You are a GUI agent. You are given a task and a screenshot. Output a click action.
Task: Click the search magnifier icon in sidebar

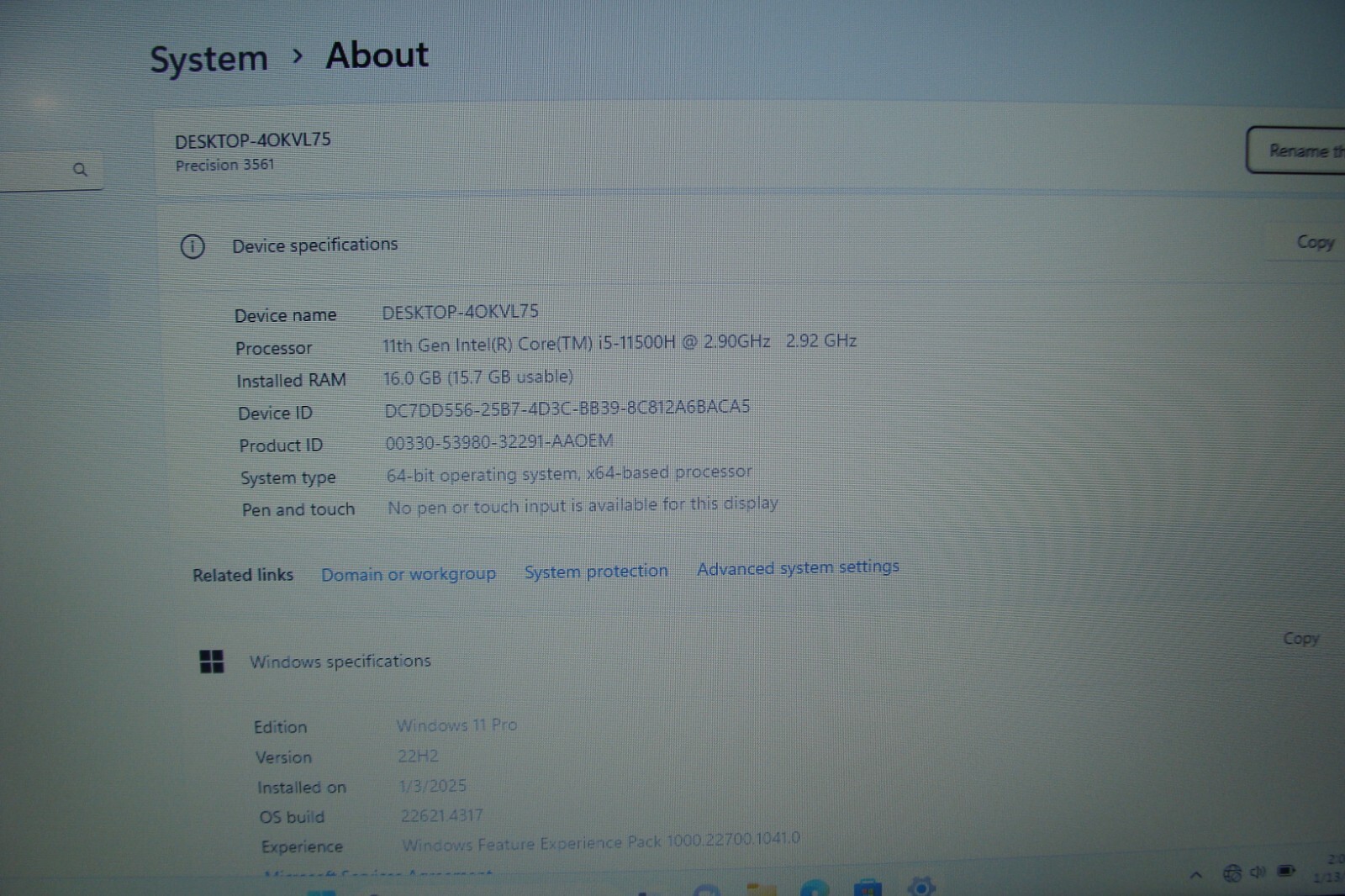coord(80,170)
